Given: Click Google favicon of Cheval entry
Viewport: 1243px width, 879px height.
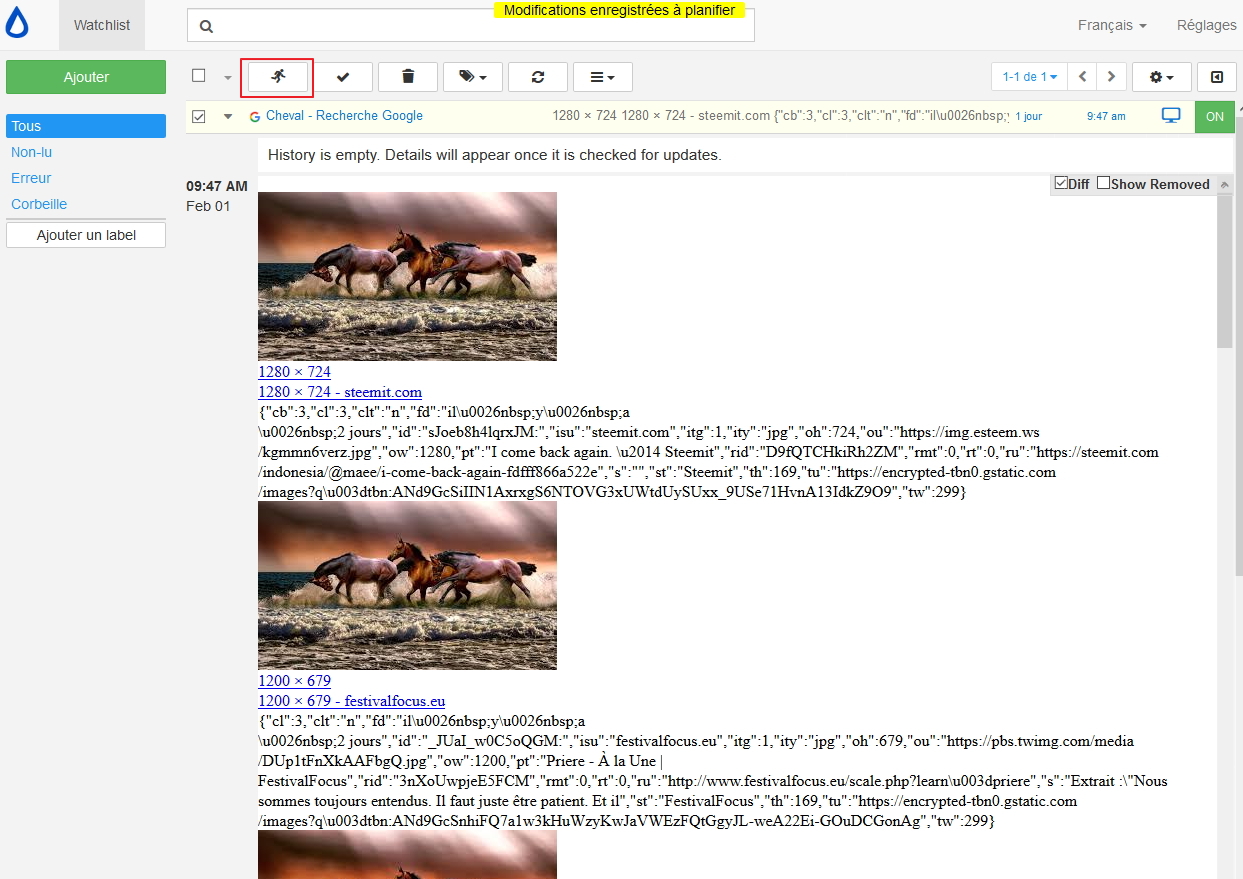Looking at the screenshot, I should pos(255,117).
